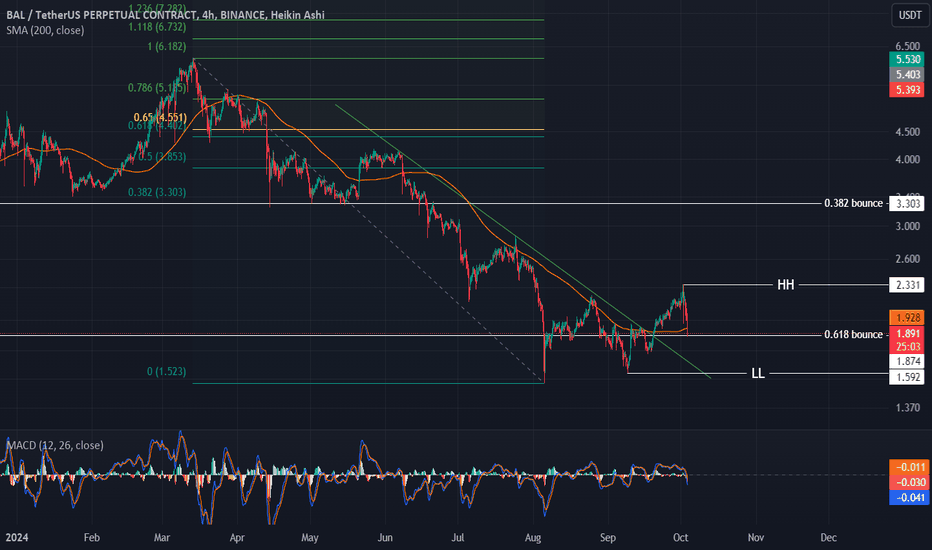Screen dimensions: 932x550
Task: Click the USDT currency button
Action: click(910, 15)
